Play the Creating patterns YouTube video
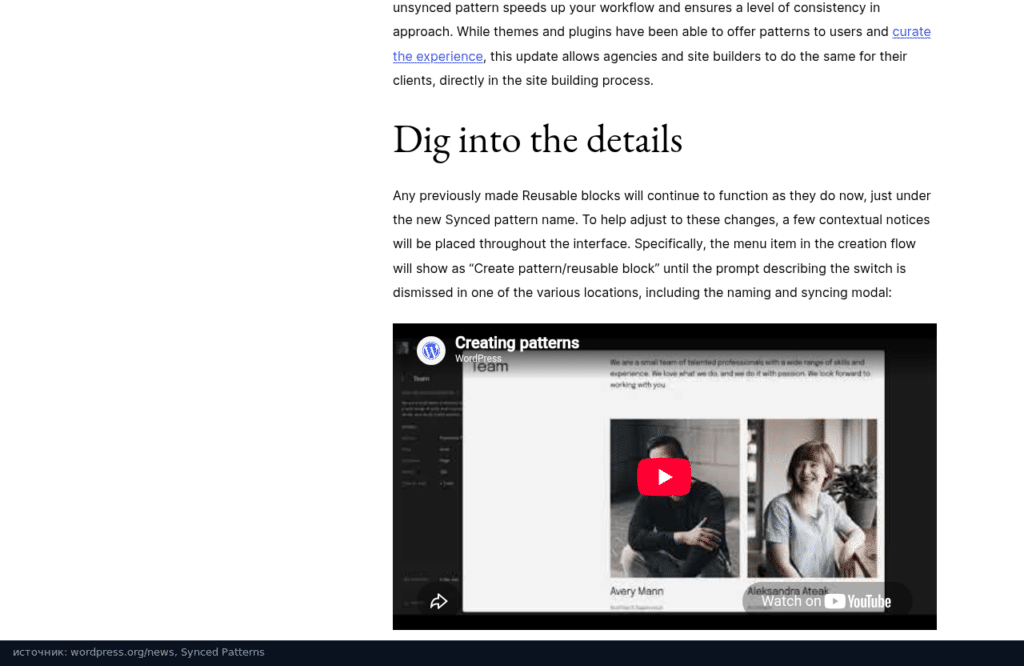 click(x=664, y=477)
